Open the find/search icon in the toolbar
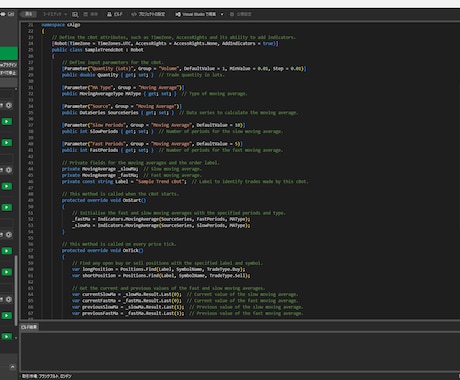 [75, 14]
